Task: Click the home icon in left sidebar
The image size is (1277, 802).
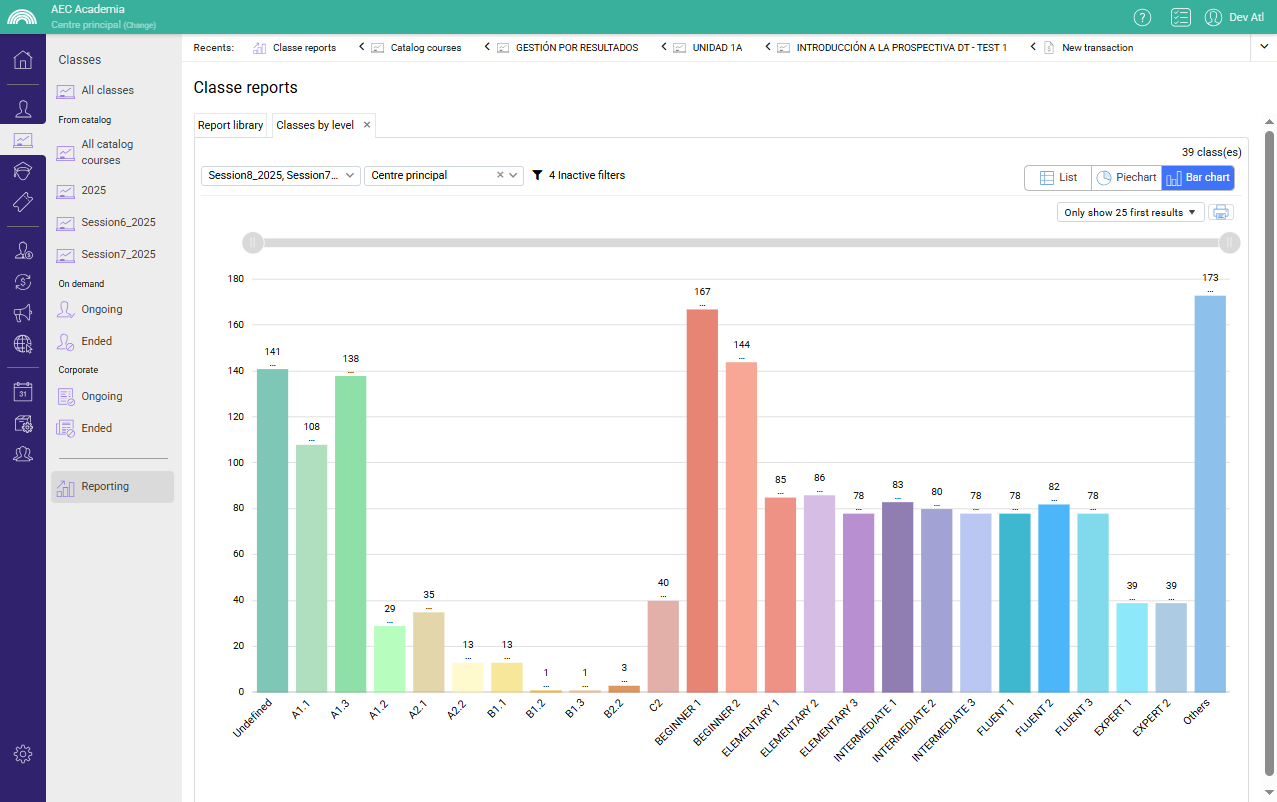Action: tap(22, 60)
